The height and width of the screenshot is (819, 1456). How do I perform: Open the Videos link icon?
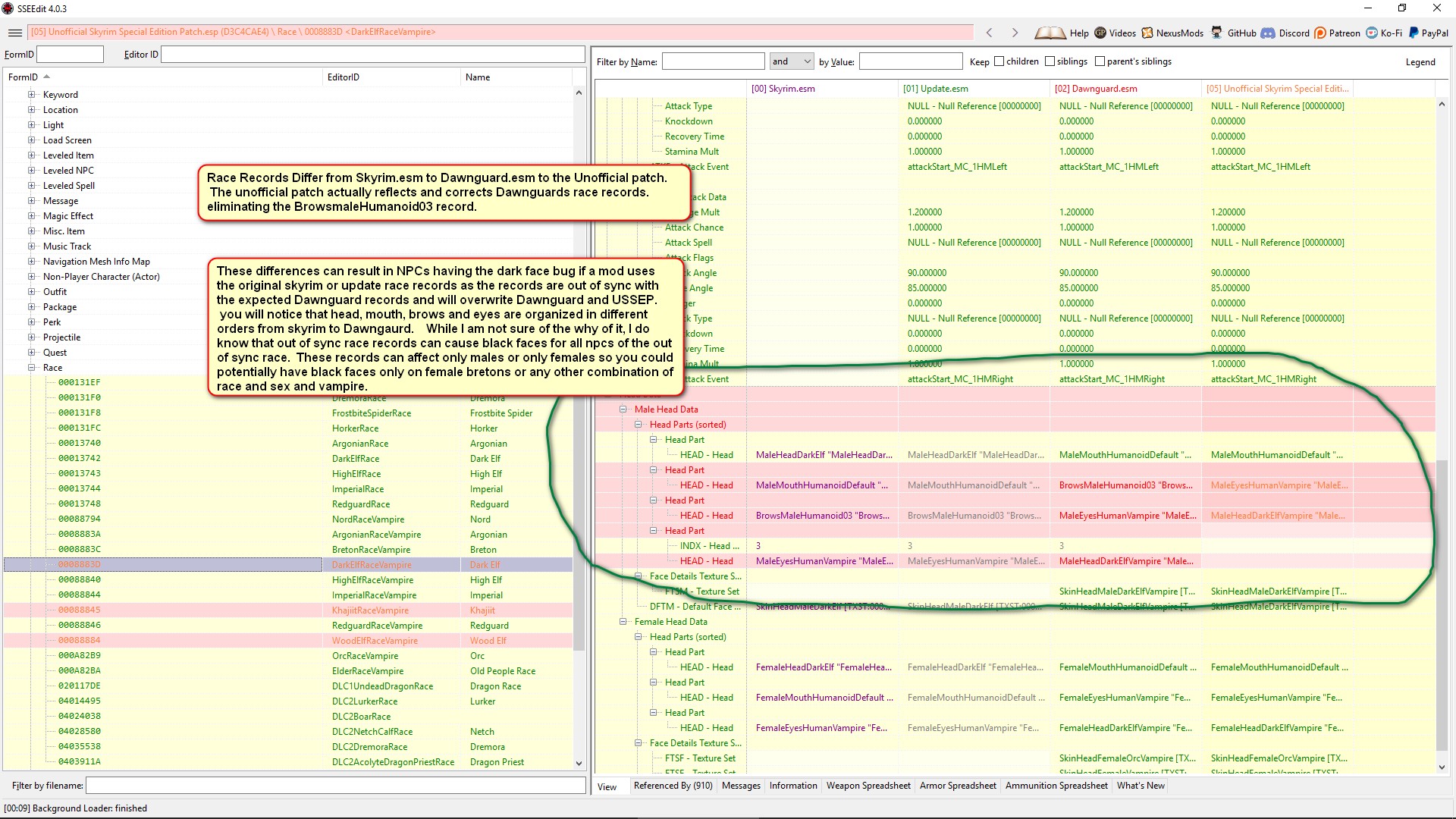click(1100, 33)
